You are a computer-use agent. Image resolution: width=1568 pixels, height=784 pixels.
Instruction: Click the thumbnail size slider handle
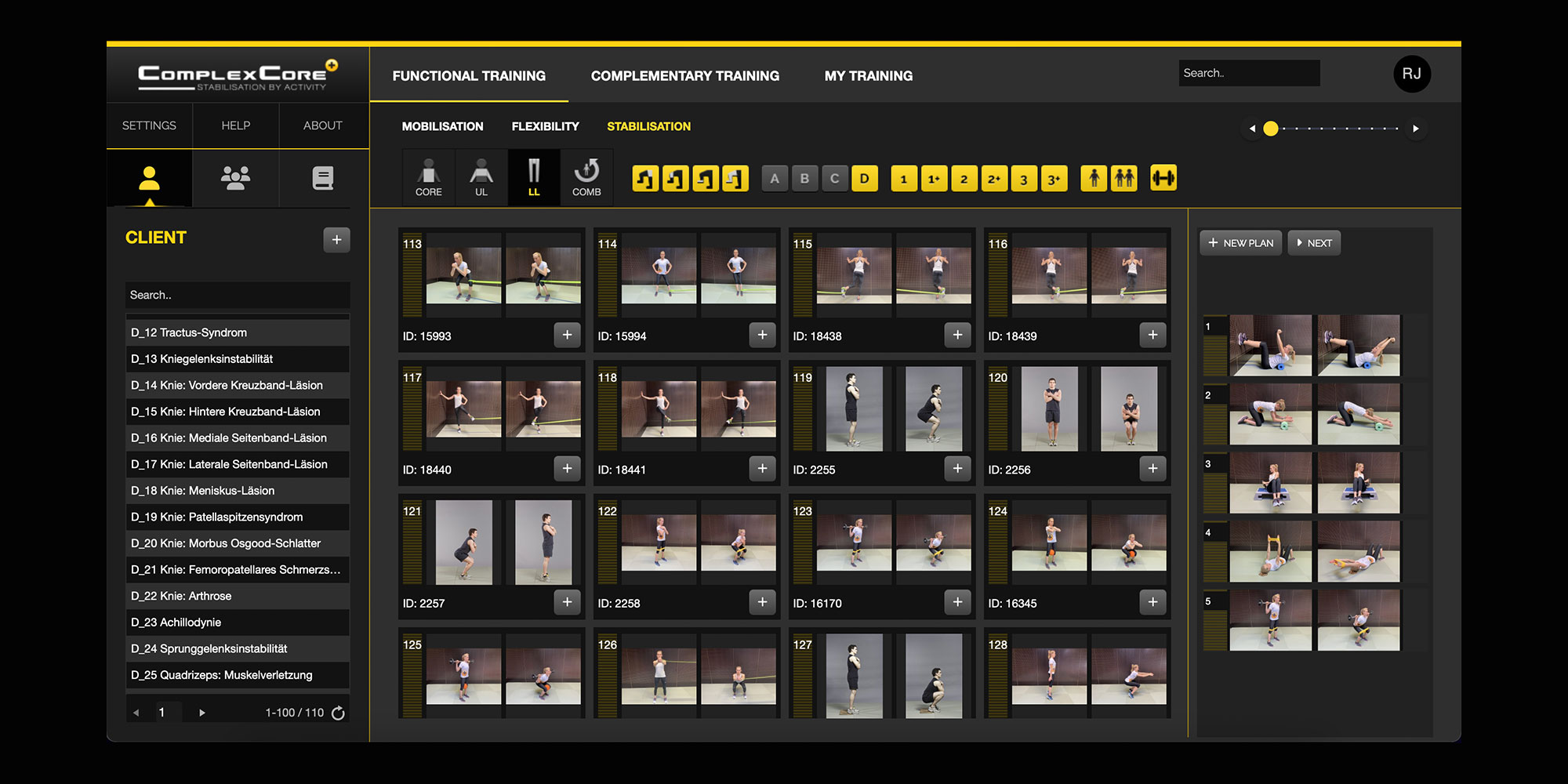pyautogui.click(x=1271, y=129)
